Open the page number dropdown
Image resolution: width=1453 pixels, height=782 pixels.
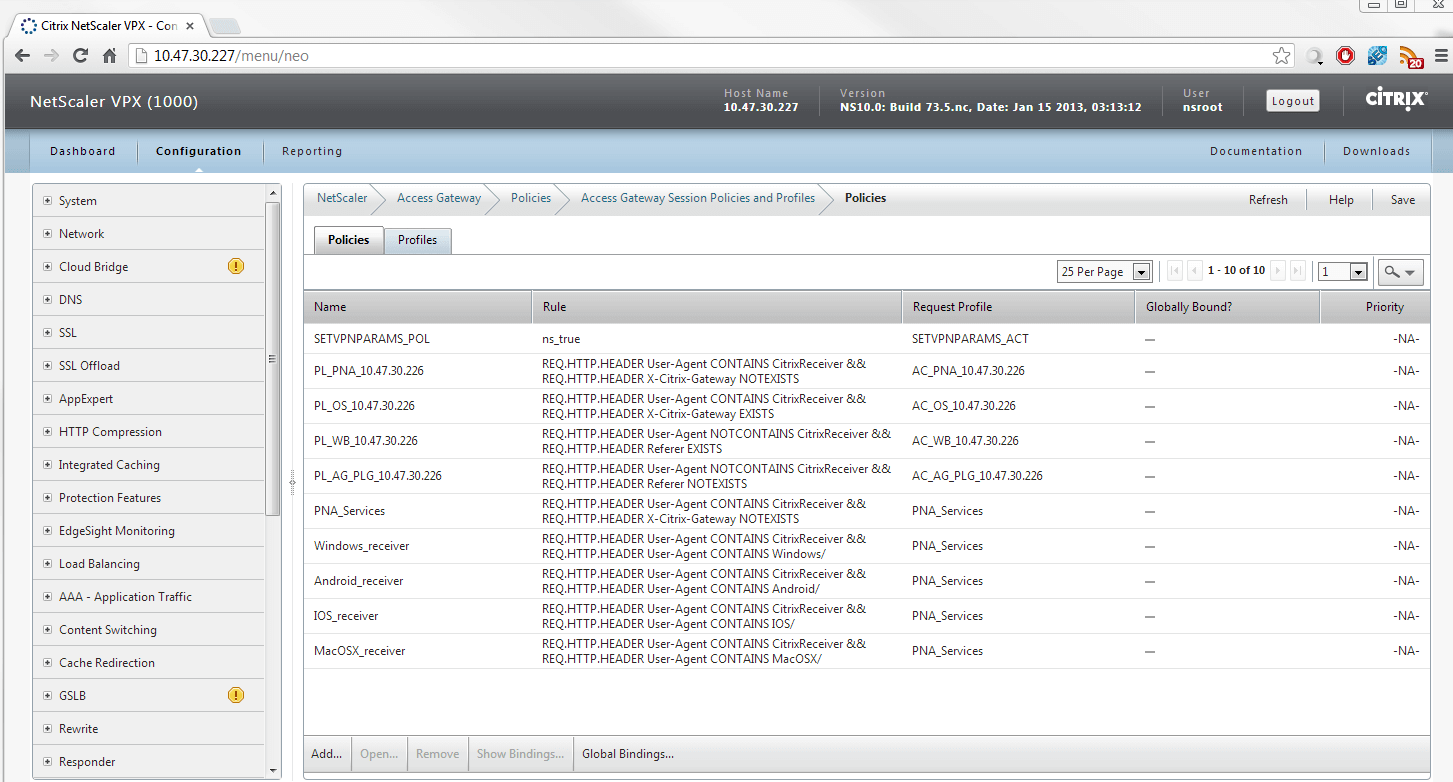point(1342,271)
